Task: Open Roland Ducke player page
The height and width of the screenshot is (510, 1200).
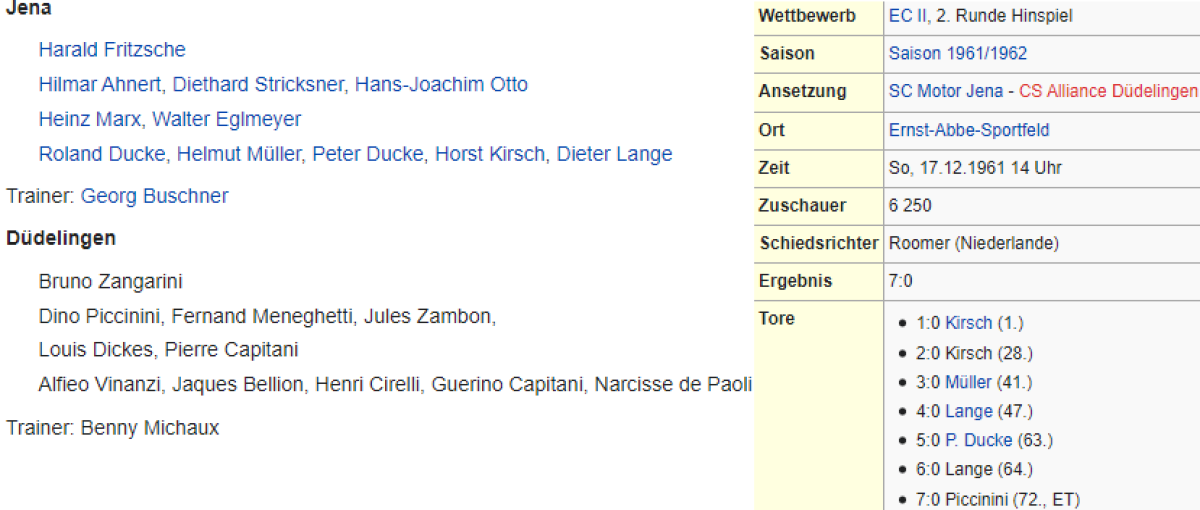Action: coord(105,155)
